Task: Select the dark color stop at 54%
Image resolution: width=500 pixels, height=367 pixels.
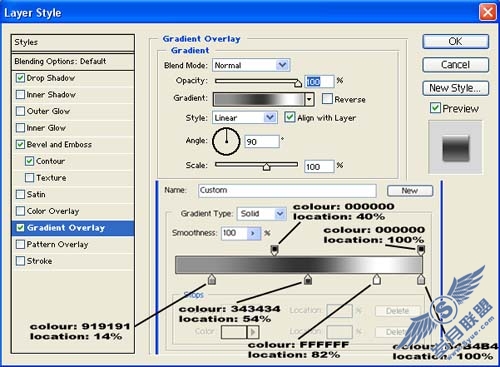Action: (308, 279)
